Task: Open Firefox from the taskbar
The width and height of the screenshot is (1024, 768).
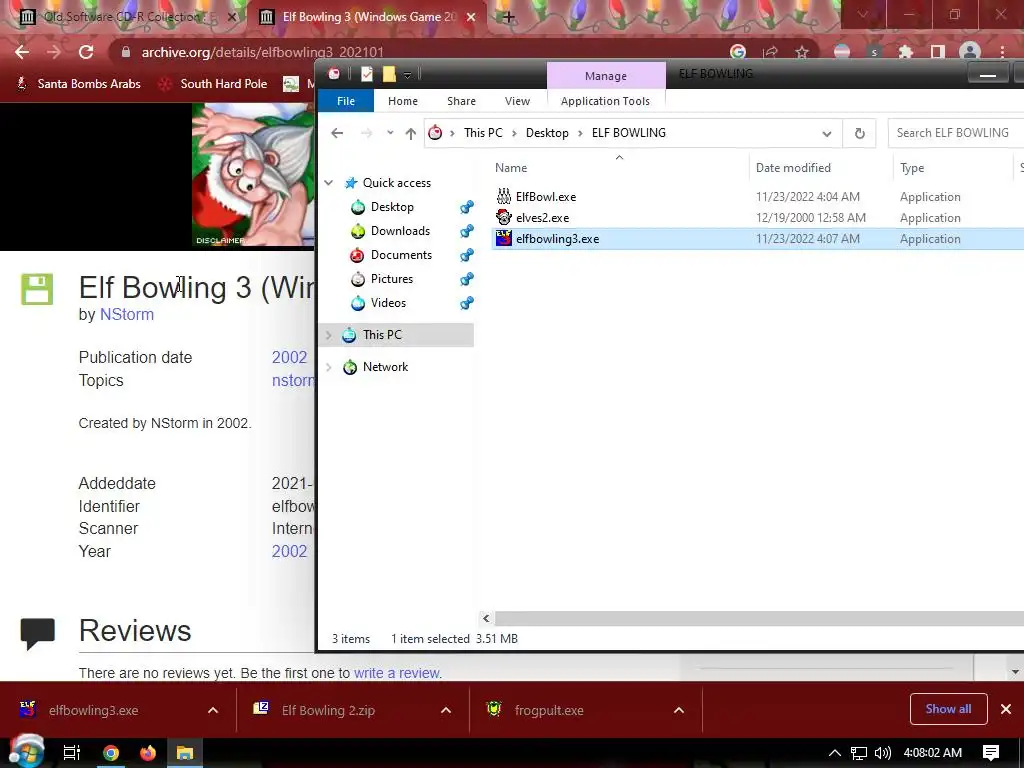Action: (x=148, y=753)
